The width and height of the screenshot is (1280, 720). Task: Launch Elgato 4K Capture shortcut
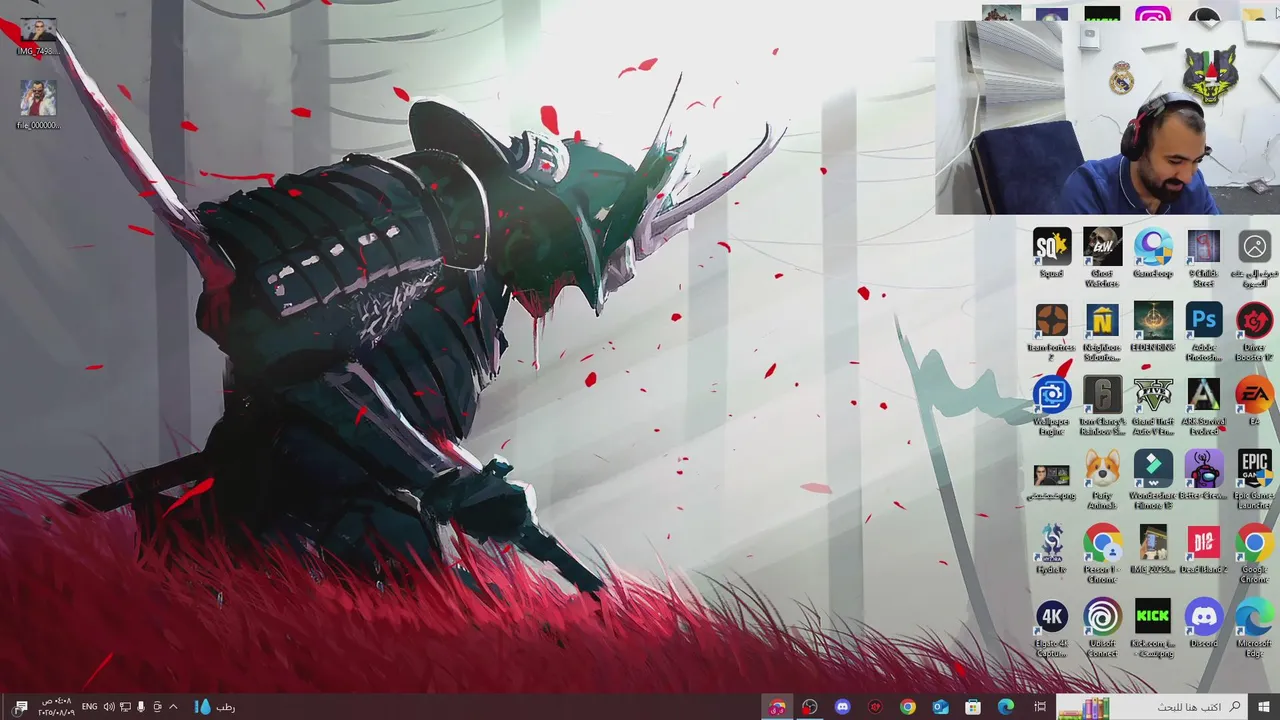point(1051,628)
